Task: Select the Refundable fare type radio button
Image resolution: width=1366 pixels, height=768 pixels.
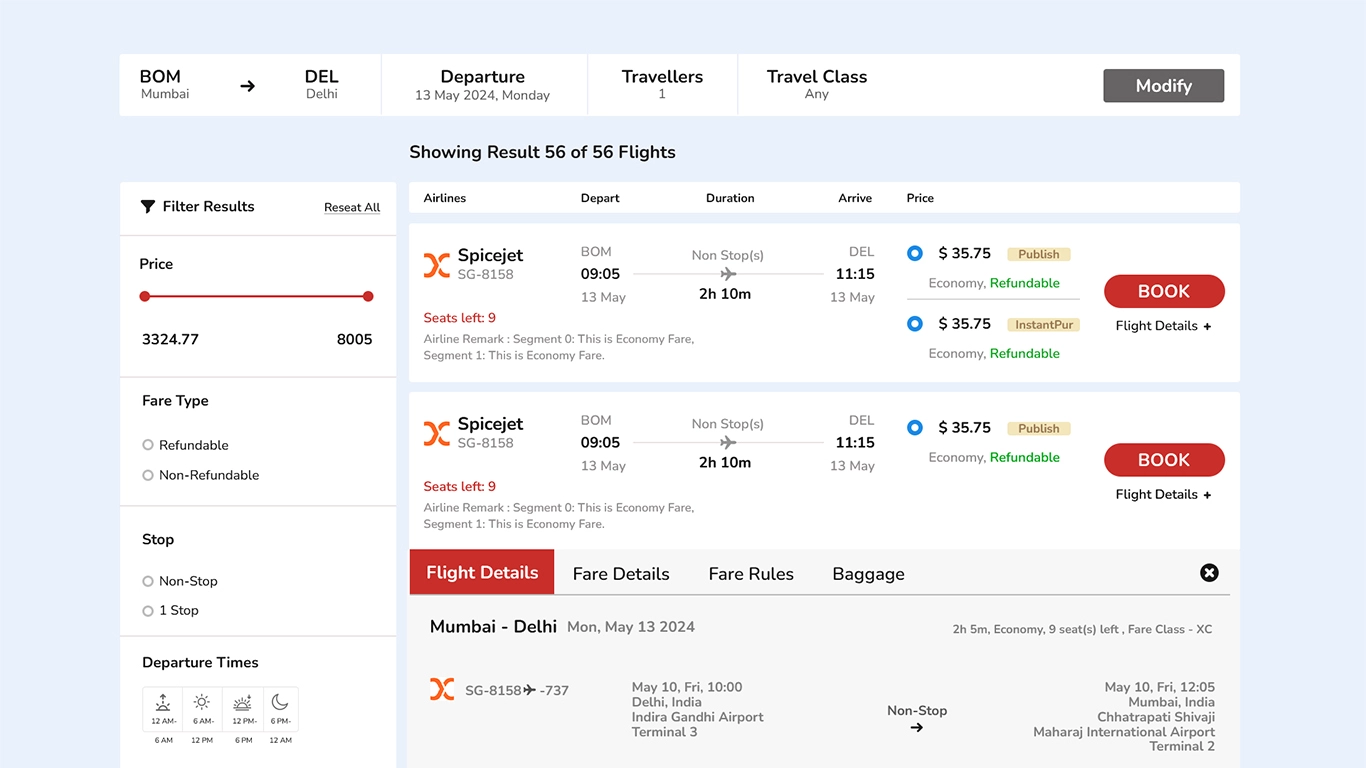Action: pyautogui.click(x=147, y=445)
